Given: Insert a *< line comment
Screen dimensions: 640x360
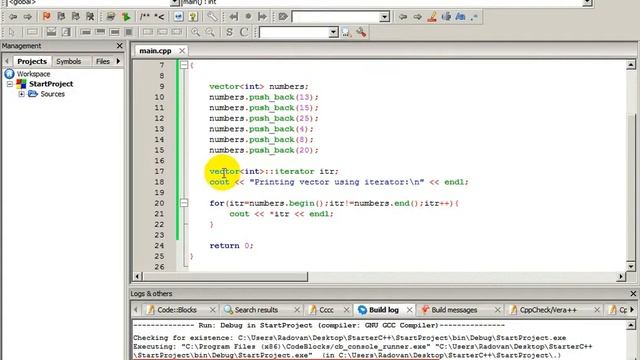Looking at the screenshot, I should pos(159,17).
